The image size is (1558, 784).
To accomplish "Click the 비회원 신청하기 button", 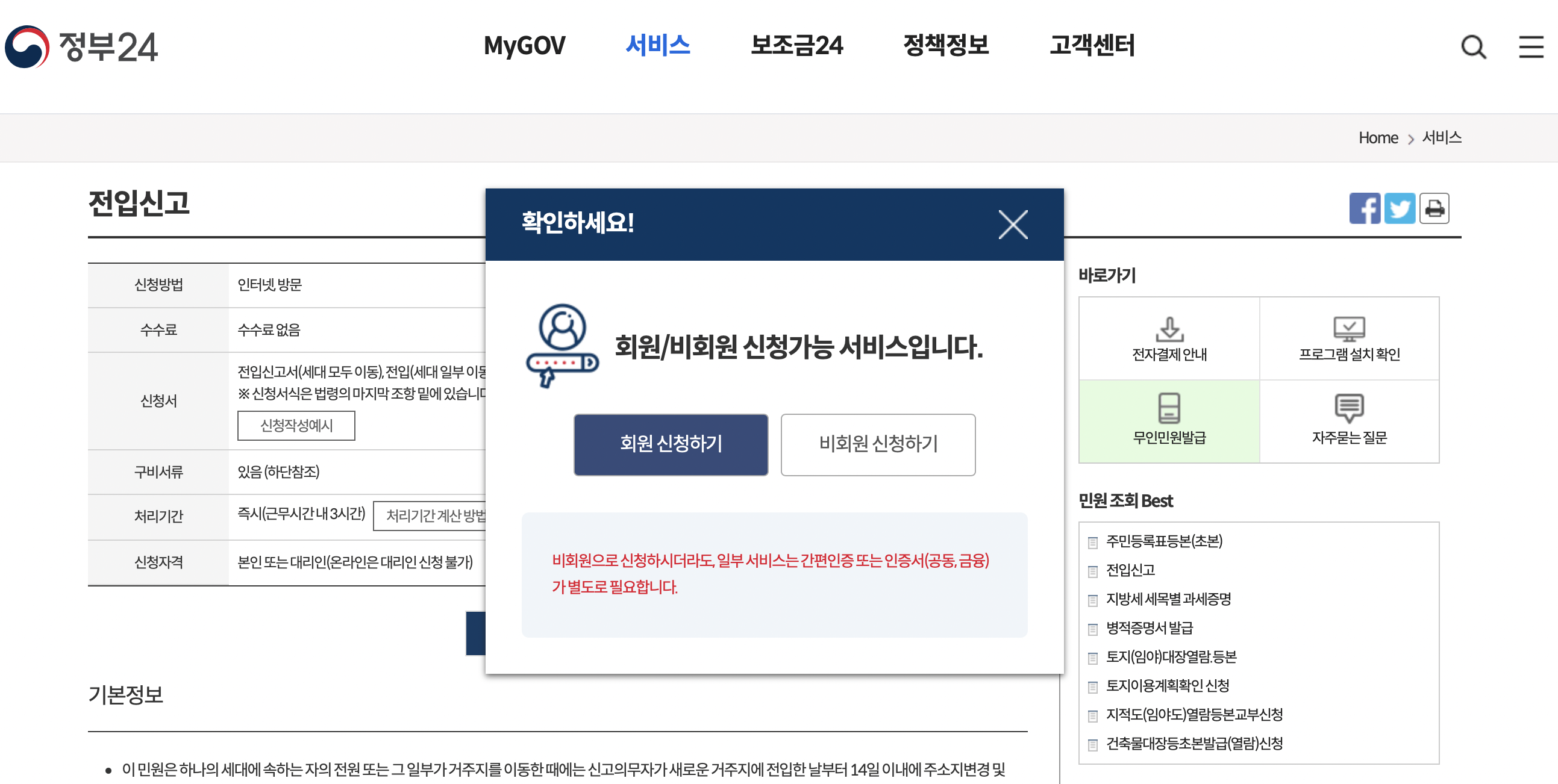I will [x=878, y=445].
